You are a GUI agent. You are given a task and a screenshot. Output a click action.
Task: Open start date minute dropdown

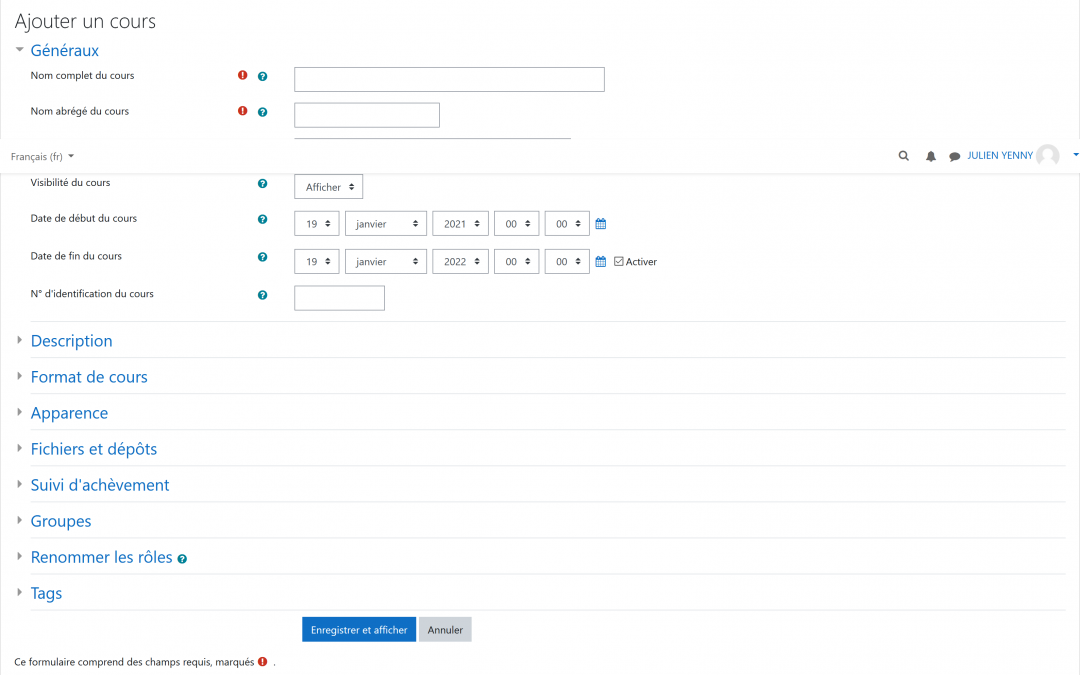568,224
